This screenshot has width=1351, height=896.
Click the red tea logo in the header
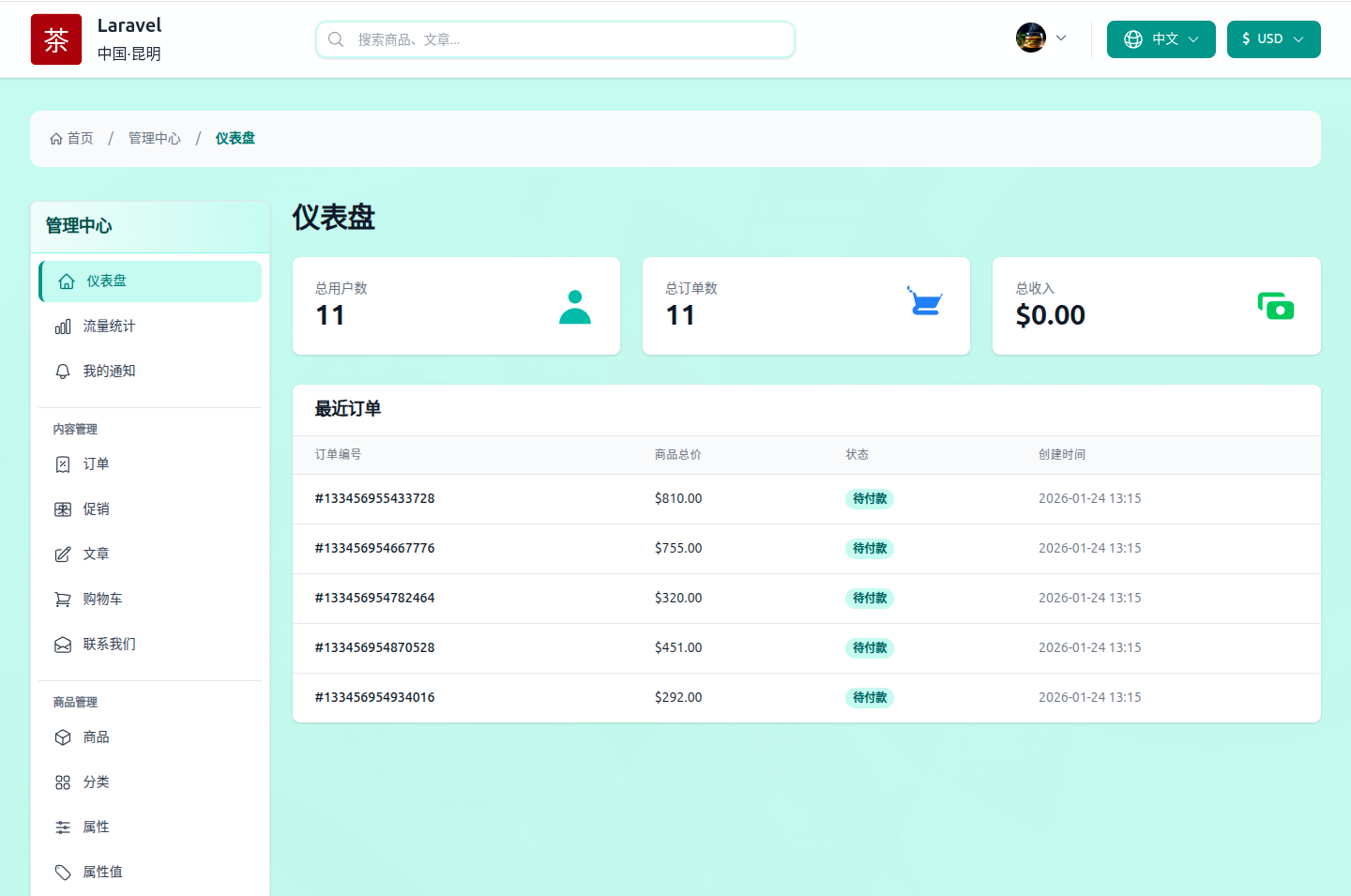56,39
